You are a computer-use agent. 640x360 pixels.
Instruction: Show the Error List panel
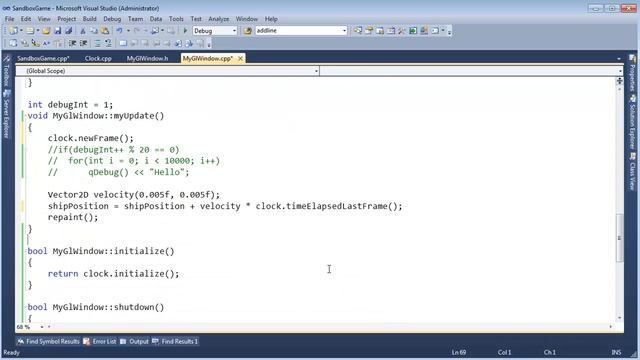click(x=100, y=341)
